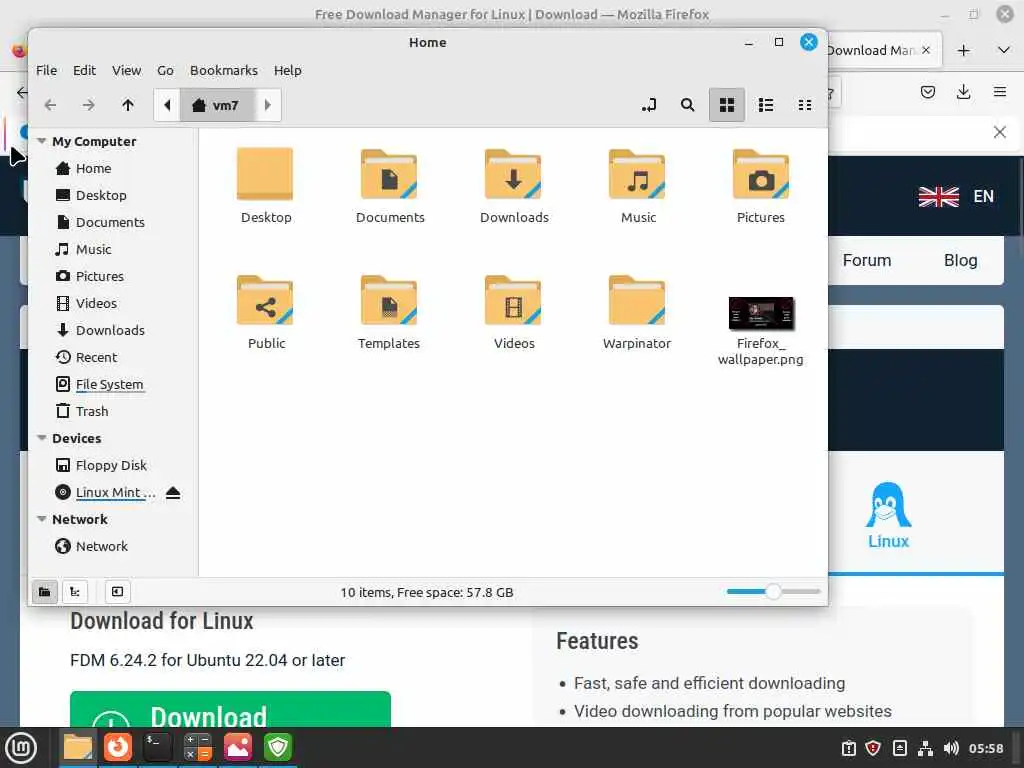1024x768 pixels.
Task: Open the Forum link in Firefox
Action: tap(867, 261)
